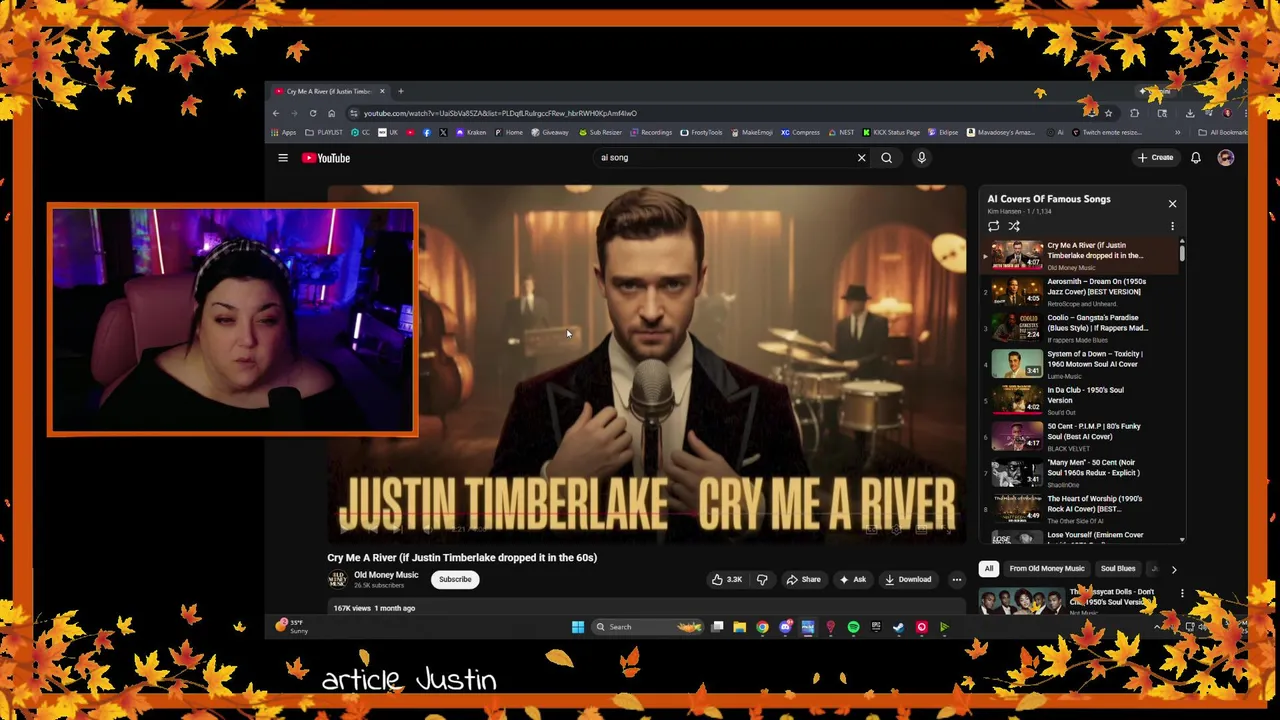This screenshot has height=720, width=1280.
Task: Open YouTube notifications bell
Action: point(1196,158)
